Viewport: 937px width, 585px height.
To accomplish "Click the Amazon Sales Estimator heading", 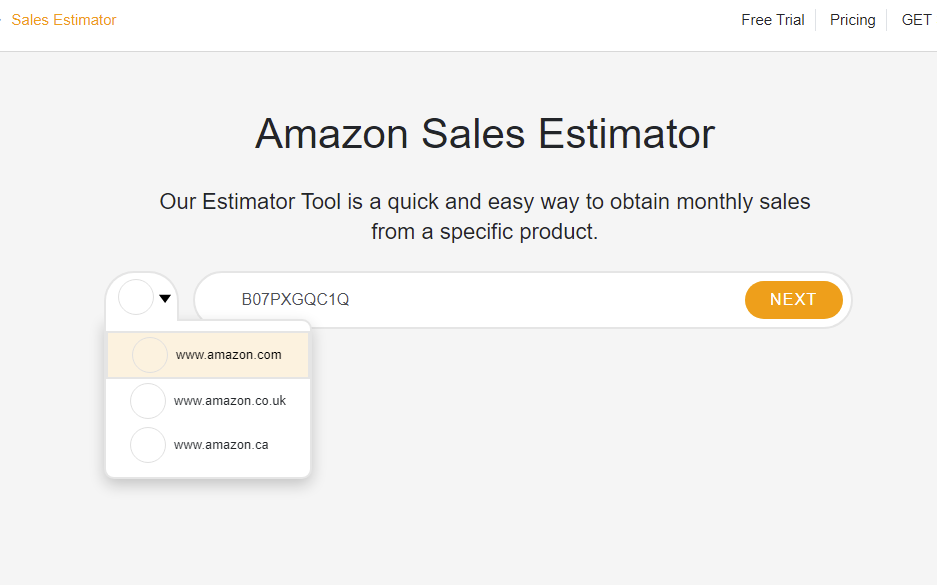I will click(x=485, y=134).
